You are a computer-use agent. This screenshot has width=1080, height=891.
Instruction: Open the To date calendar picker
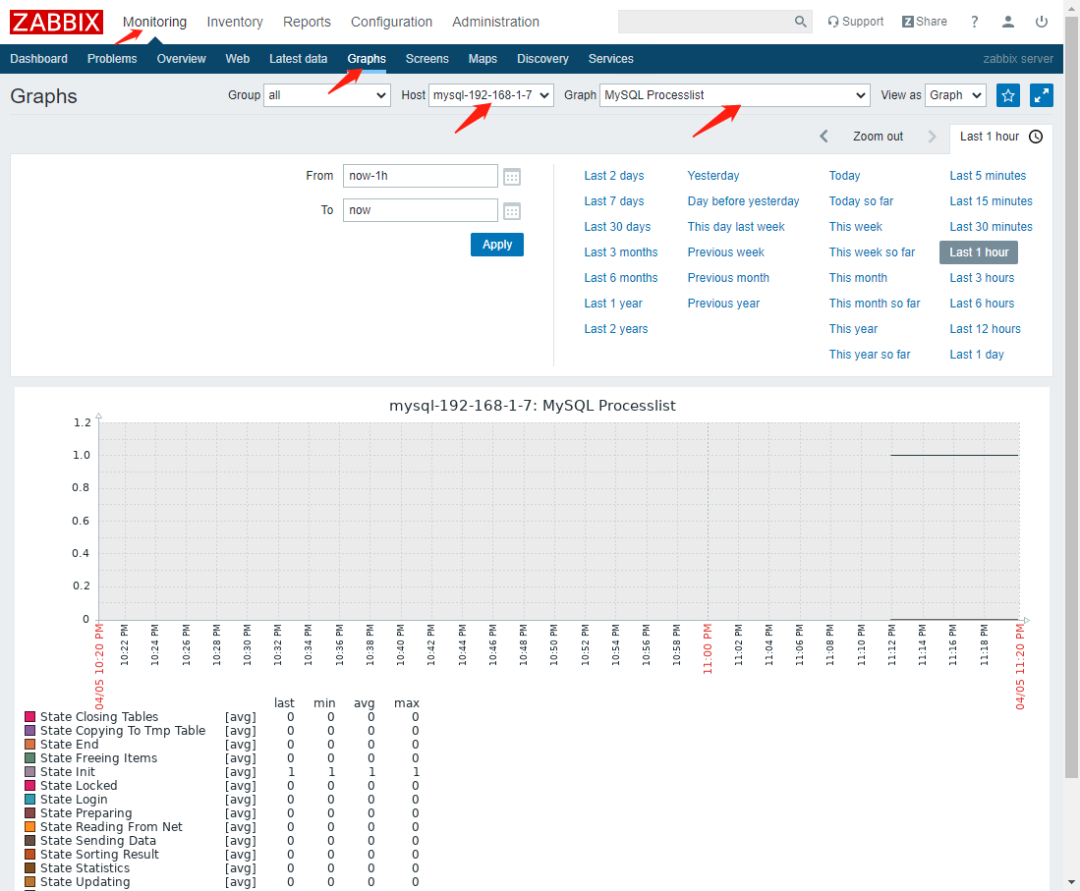pyautogui.click(x=512, y=211)
